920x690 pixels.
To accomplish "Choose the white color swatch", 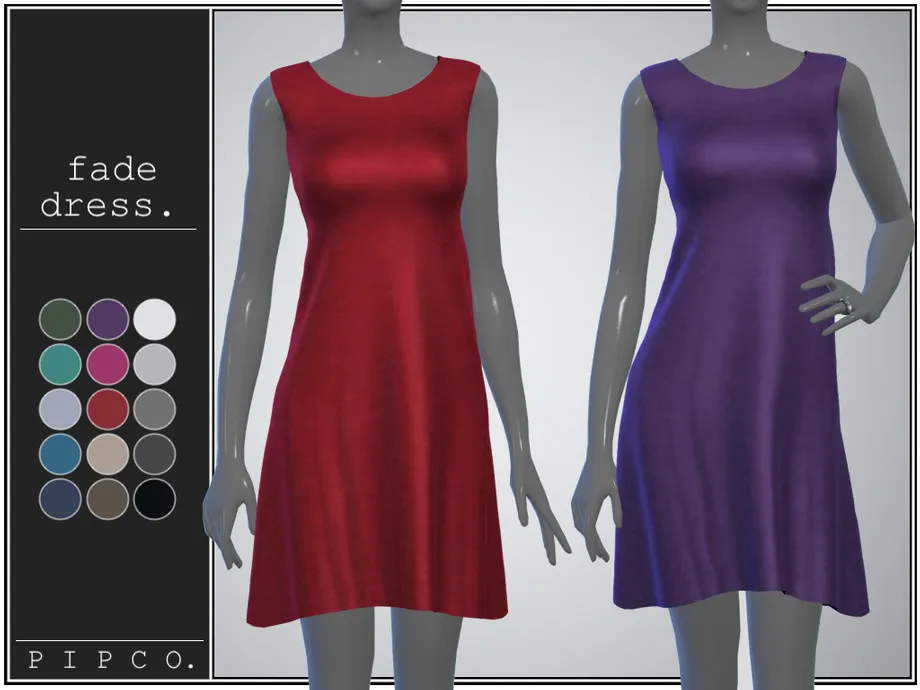I will click(x=155, y=318).
